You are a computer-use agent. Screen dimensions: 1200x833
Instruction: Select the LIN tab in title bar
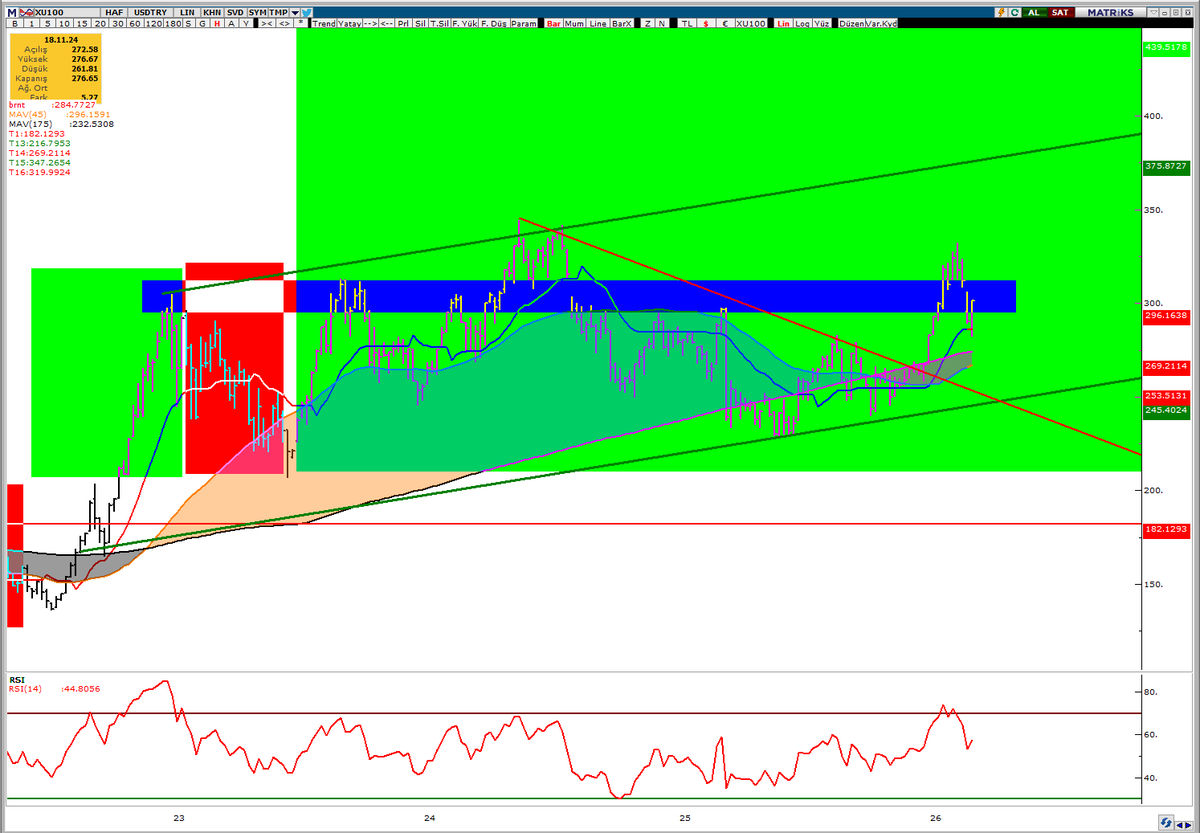187,12
